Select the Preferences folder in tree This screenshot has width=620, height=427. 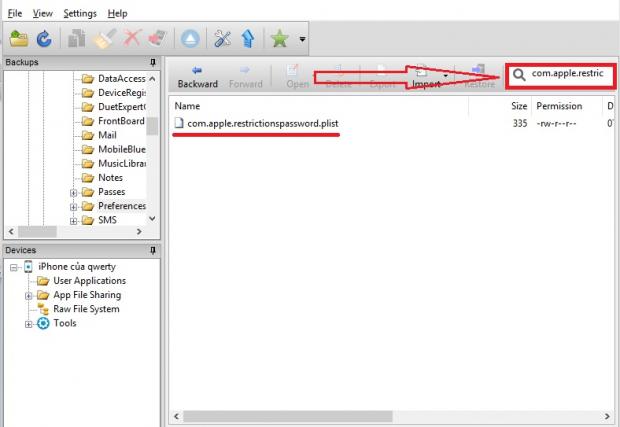[x=121, y=206]
